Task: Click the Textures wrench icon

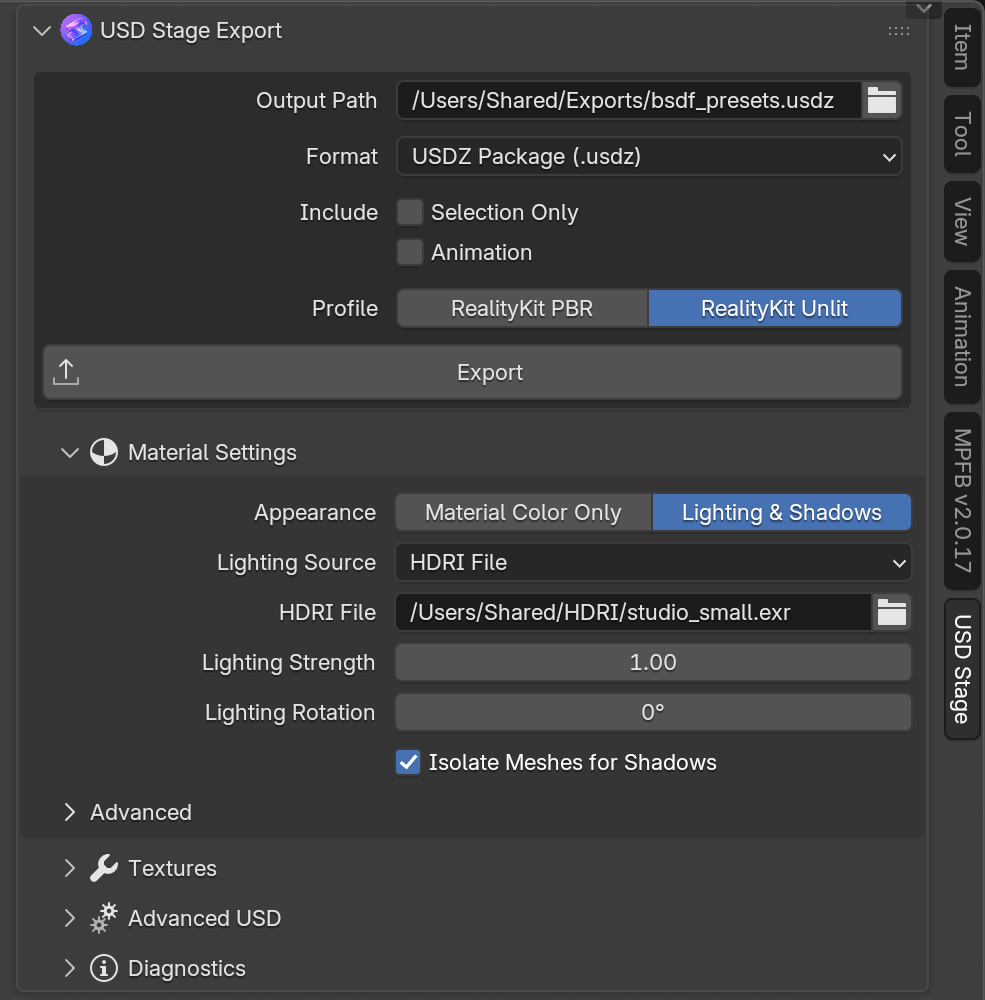Action: click(104, 868)
